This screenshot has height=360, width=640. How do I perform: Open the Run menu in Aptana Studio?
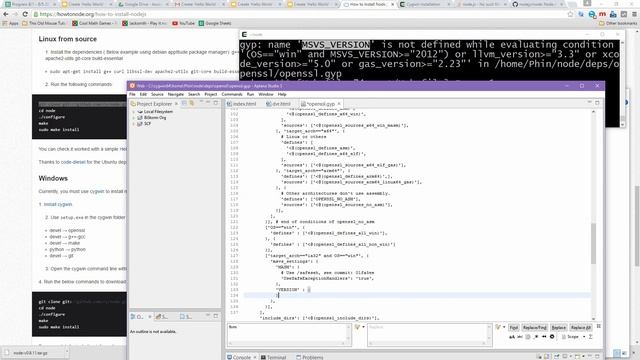(x=250, y=94)
